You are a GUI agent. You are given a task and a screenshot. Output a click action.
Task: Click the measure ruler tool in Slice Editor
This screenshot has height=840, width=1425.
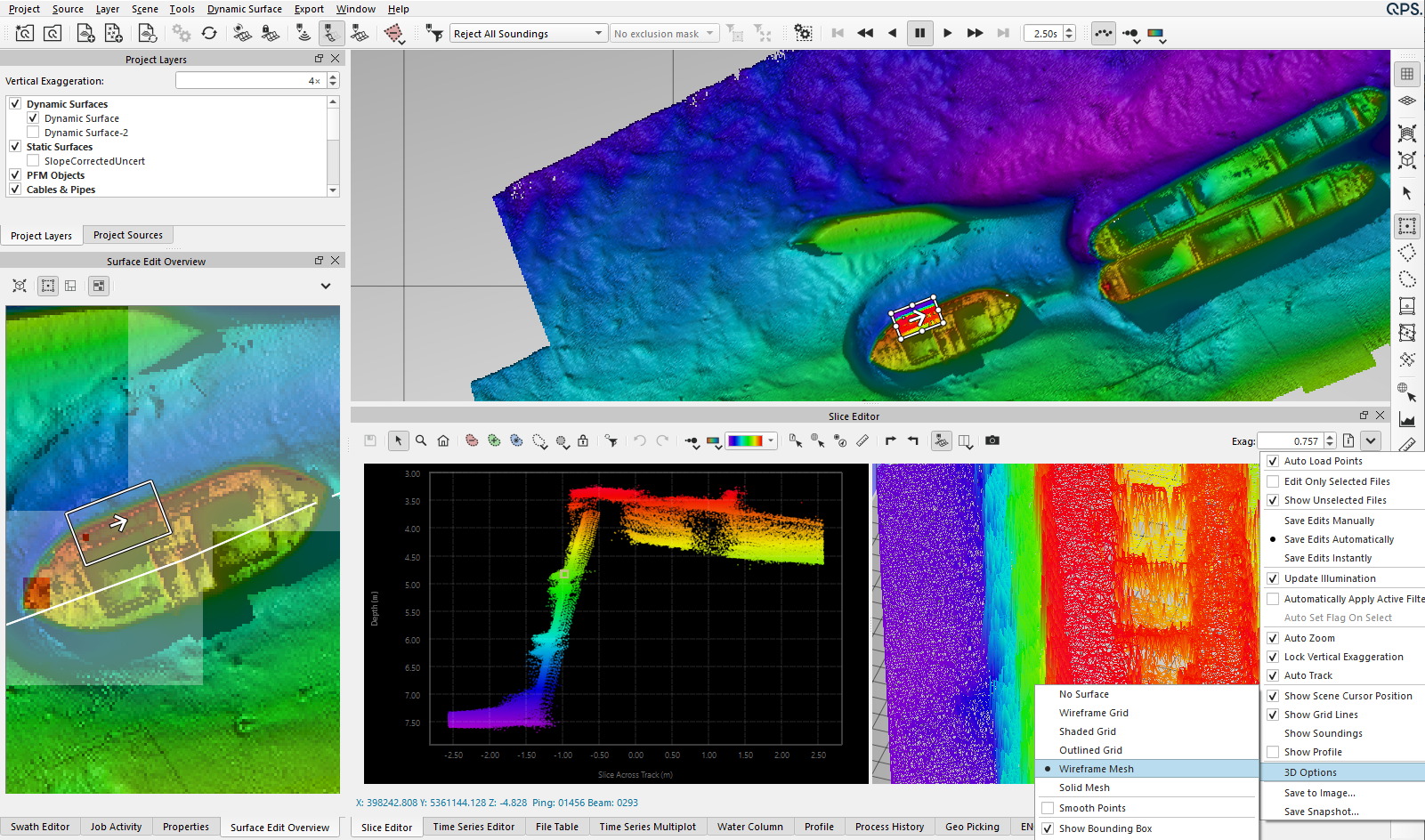click(862, 440)
